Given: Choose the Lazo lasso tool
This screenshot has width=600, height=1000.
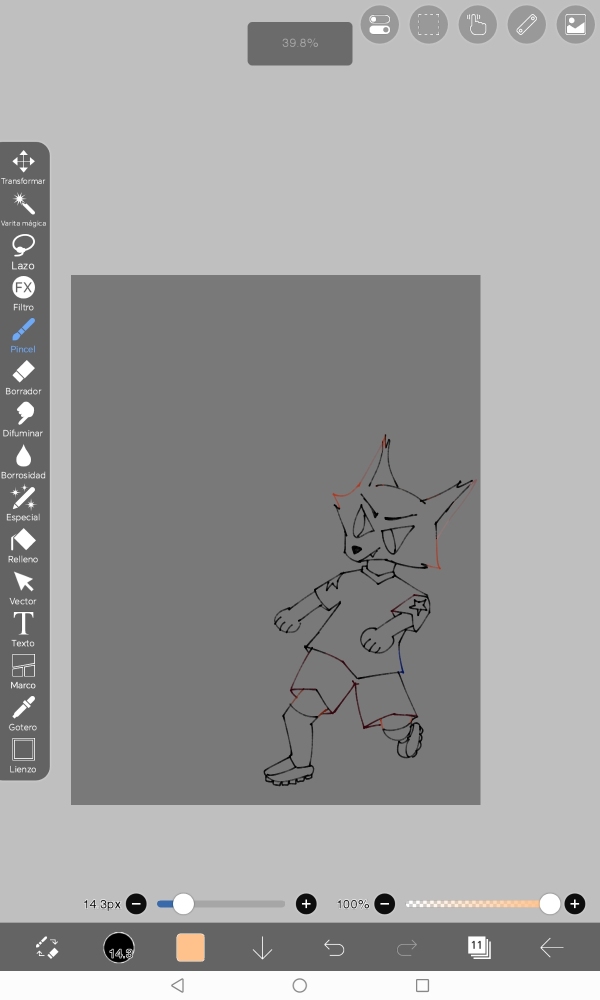Looking at the screenshot, I should 23,253.
